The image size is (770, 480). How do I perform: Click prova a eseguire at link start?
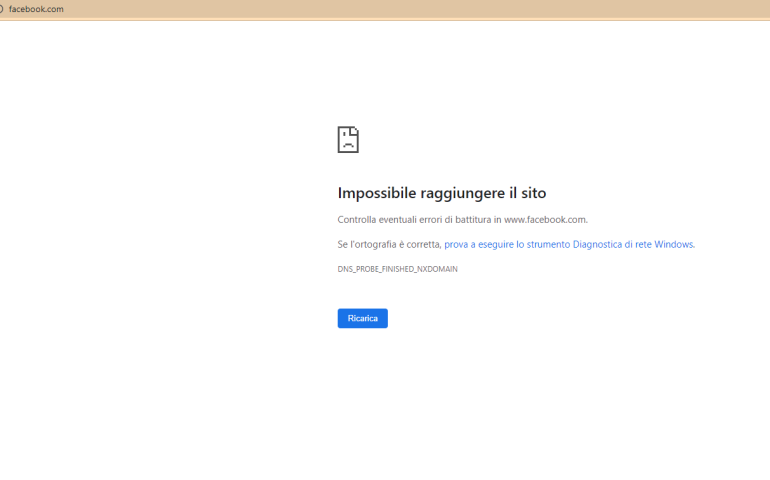tap(478, 244)
